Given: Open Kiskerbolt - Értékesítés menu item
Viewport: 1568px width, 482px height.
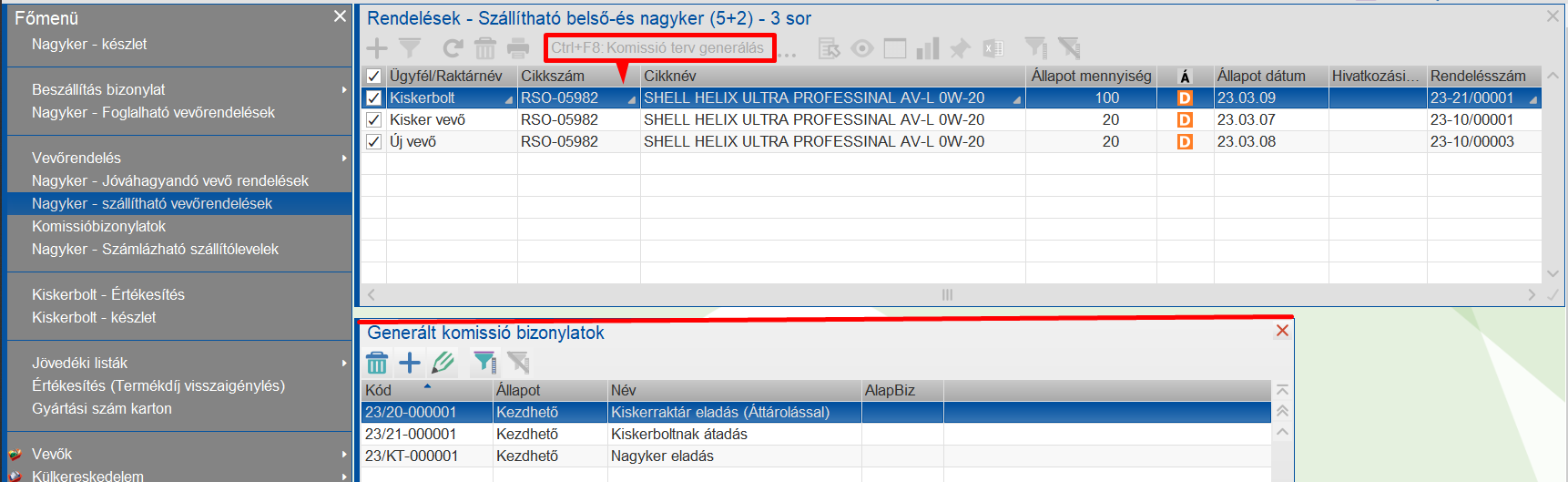Looking at the screenshot, I should 108,294.
